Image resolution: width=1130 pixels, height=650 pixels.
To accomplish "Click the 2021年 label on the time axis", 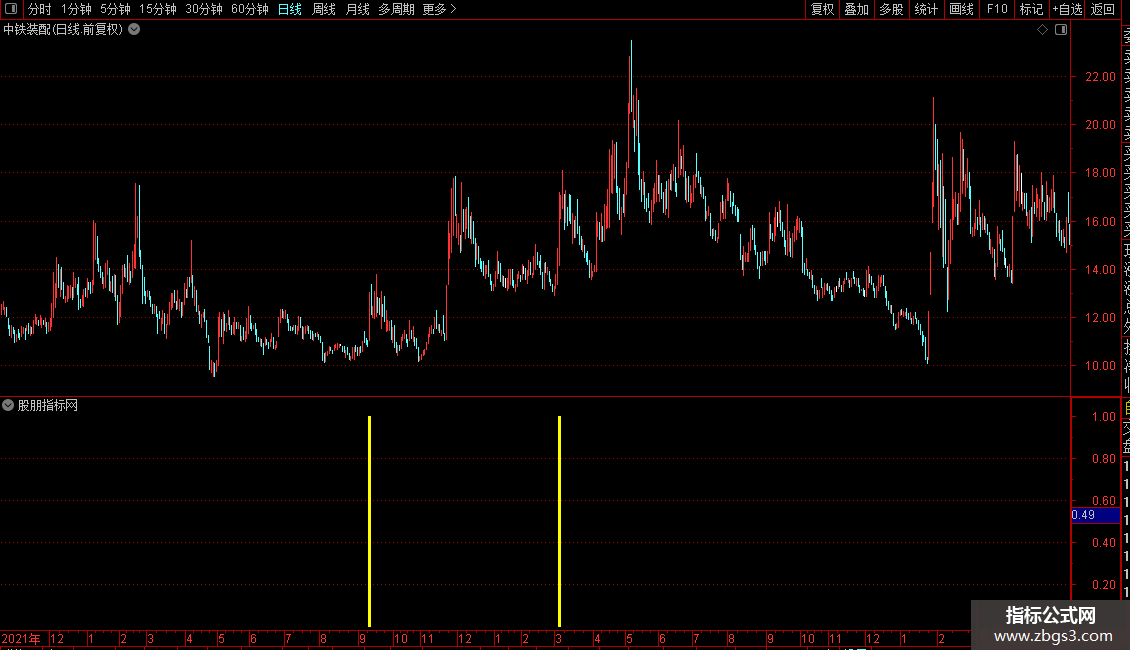I will point(21,638).
